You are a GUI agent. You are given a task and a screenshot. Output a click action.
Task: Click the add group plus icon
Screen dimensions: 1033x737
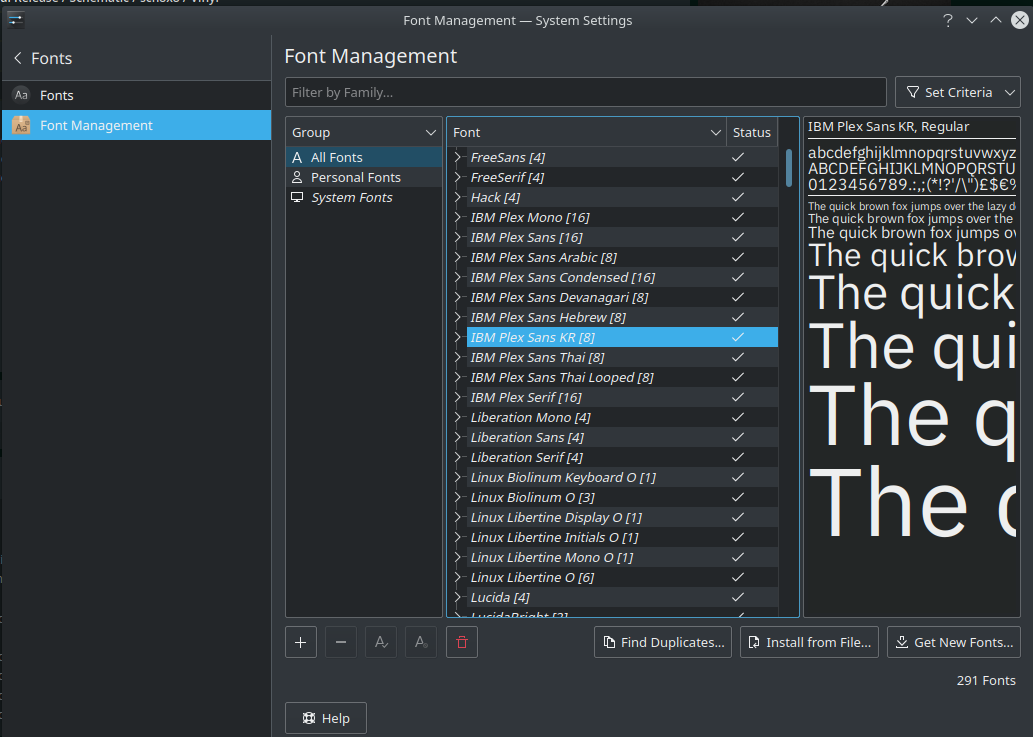300,642
